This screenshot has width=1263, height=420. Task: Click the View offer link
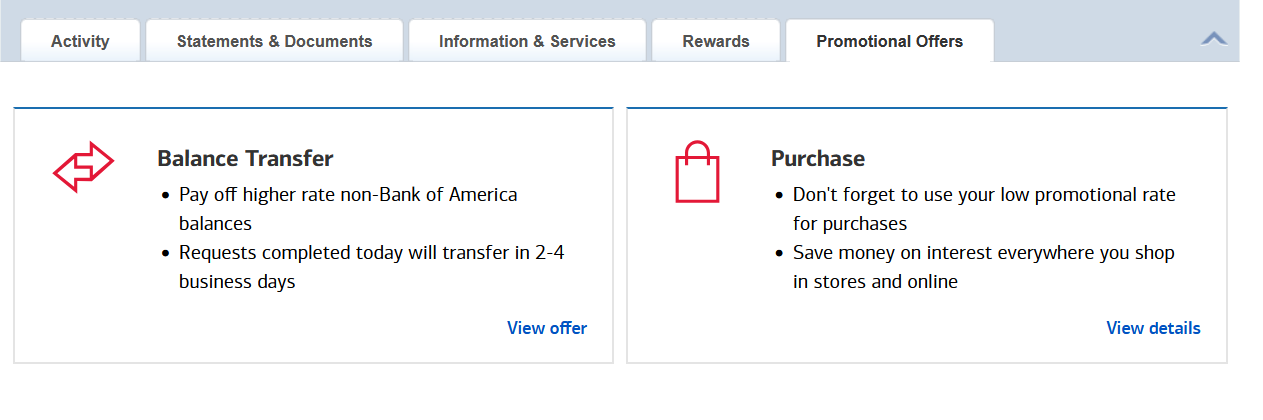click(x=547, y=328)
